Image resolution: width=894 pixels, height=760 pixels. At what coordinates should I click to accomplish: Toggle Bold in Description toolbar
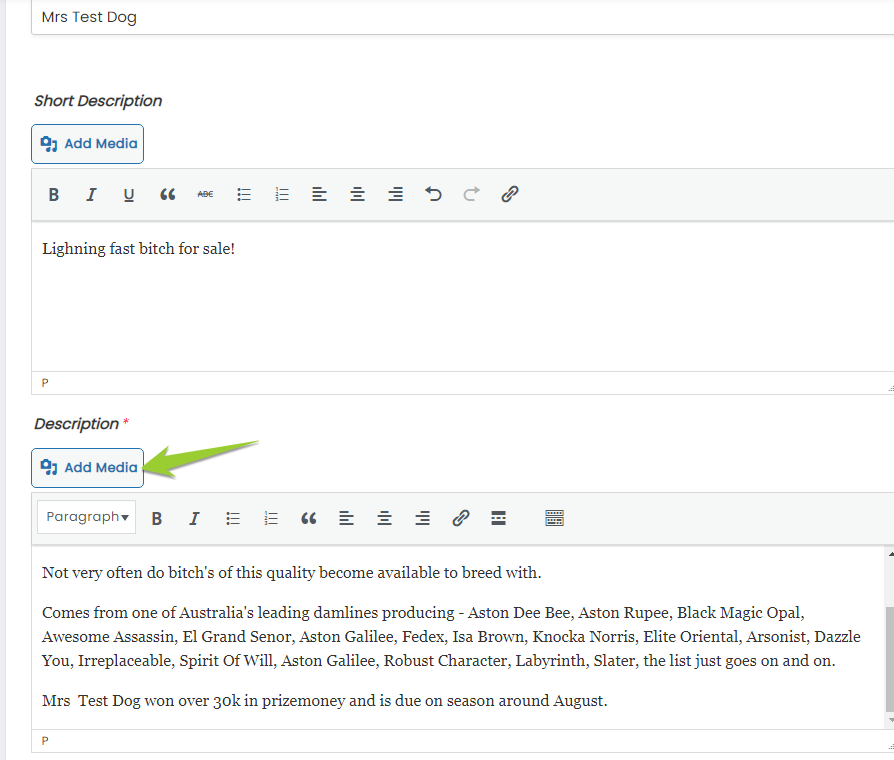pos(157,518)
